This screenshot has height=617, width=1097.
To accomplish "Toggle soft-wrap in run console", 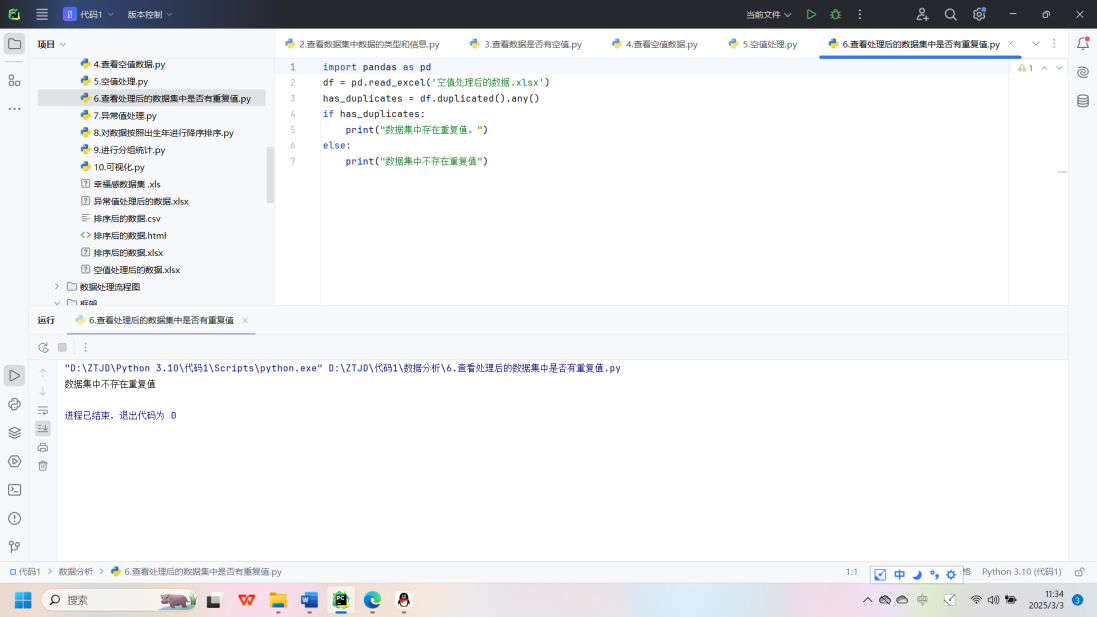I will pos(43,411).
